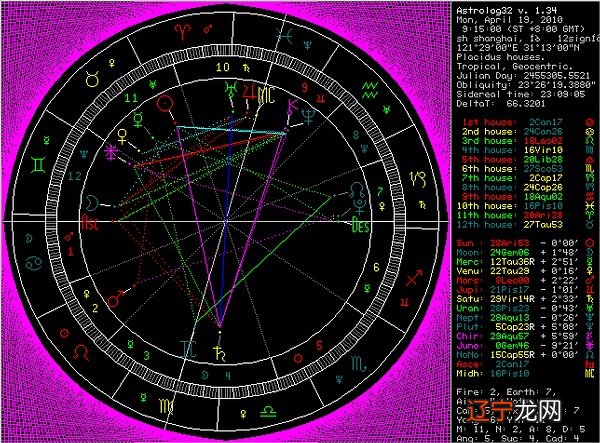Screen dimensions: 600x443
Task: Click the Cancer sign on the left
Action: click(x=34, y=263)
